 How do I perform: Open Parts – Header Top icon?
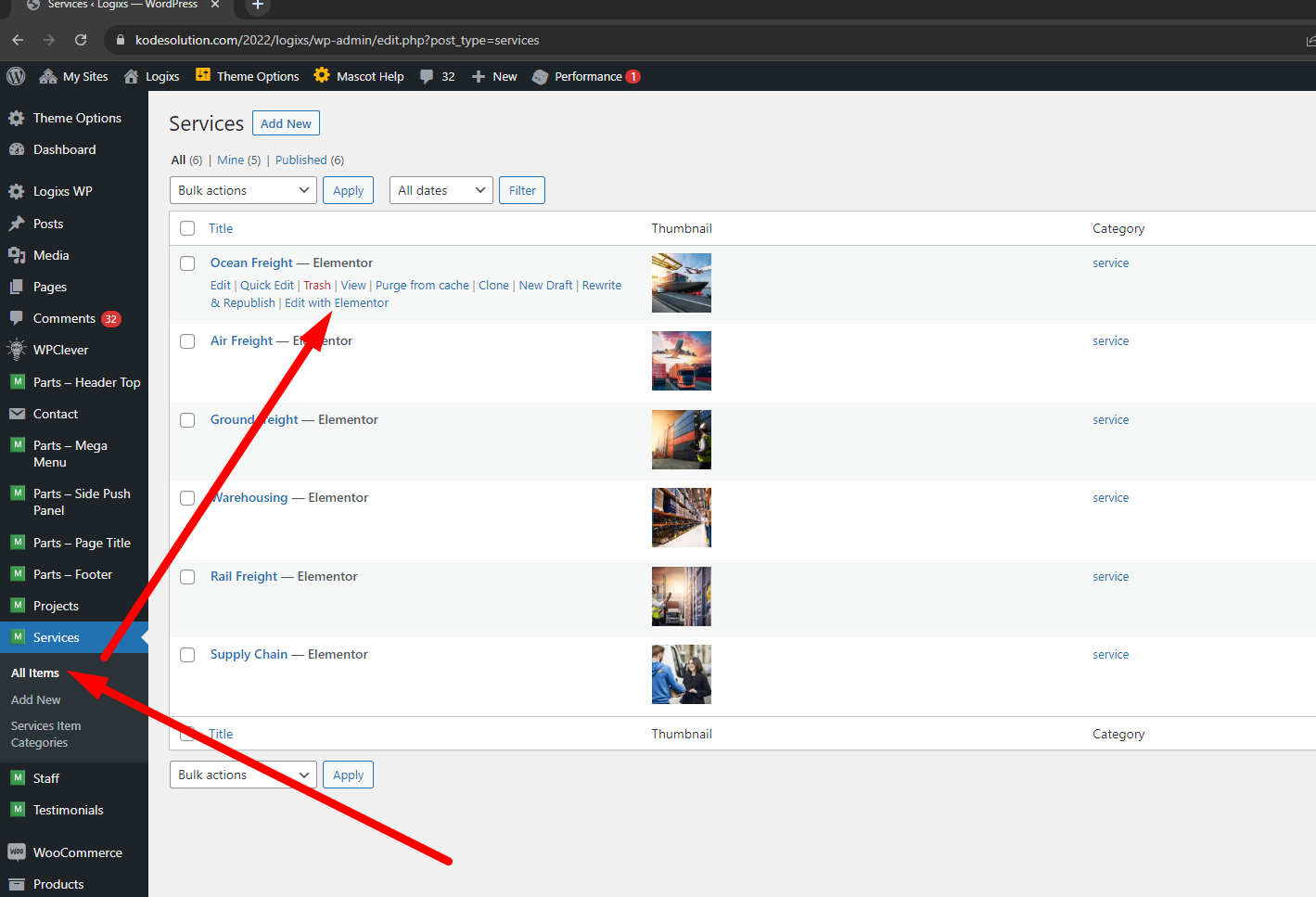click(18, 381)
